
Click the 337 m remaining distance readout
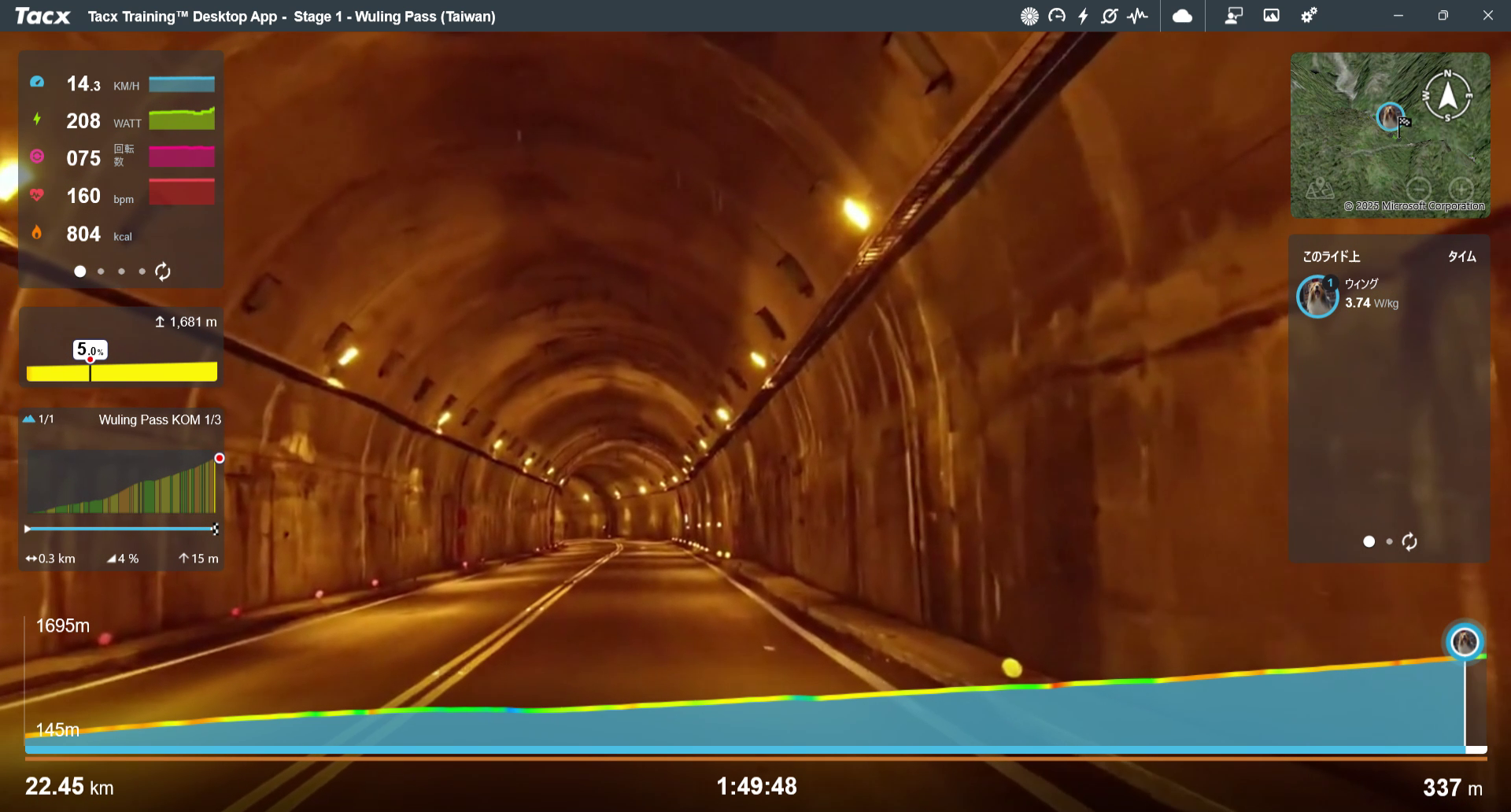pos(1453,788)
